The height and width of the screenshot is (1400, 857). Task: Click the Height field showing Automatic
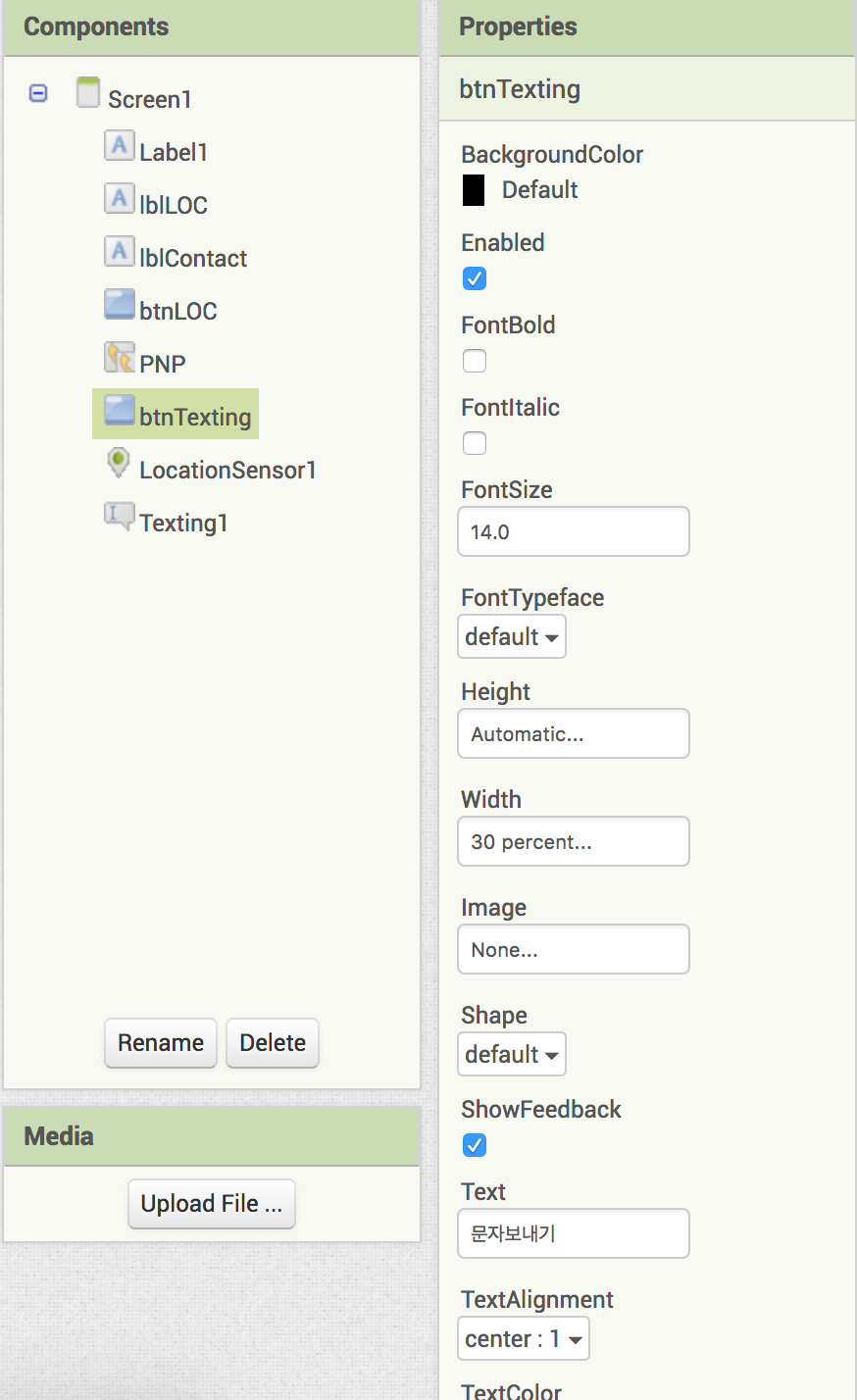(x=574, y=733)
